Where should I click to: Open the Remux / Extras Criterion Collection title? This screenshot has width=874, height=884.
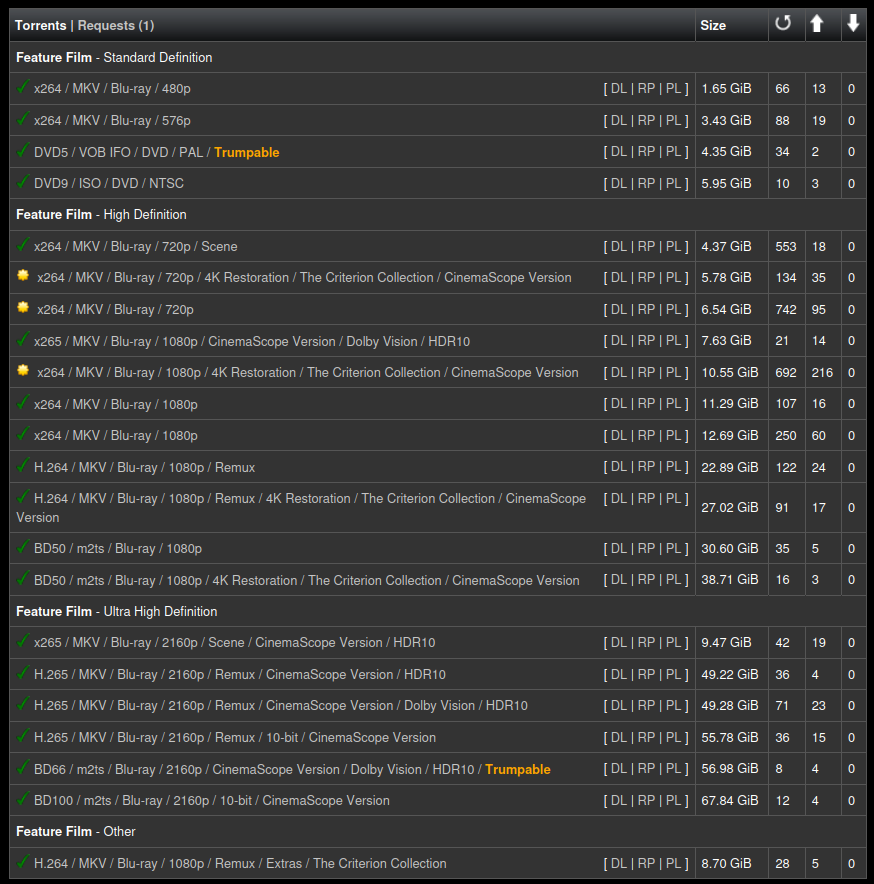coord(240,863)
